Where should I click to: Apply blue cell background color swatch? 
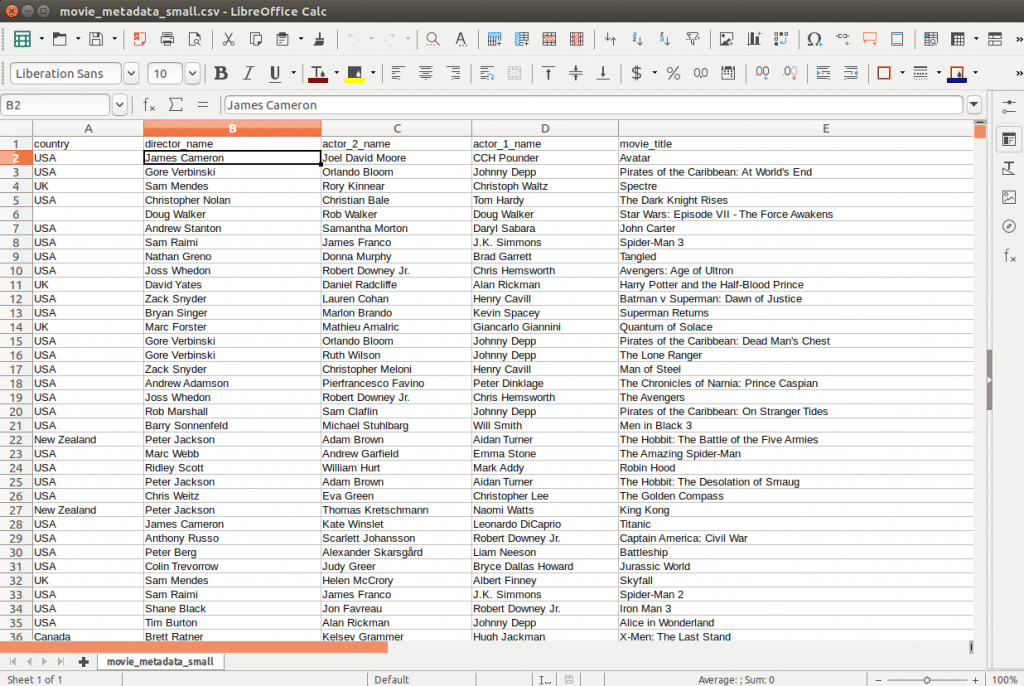point(957,74)
